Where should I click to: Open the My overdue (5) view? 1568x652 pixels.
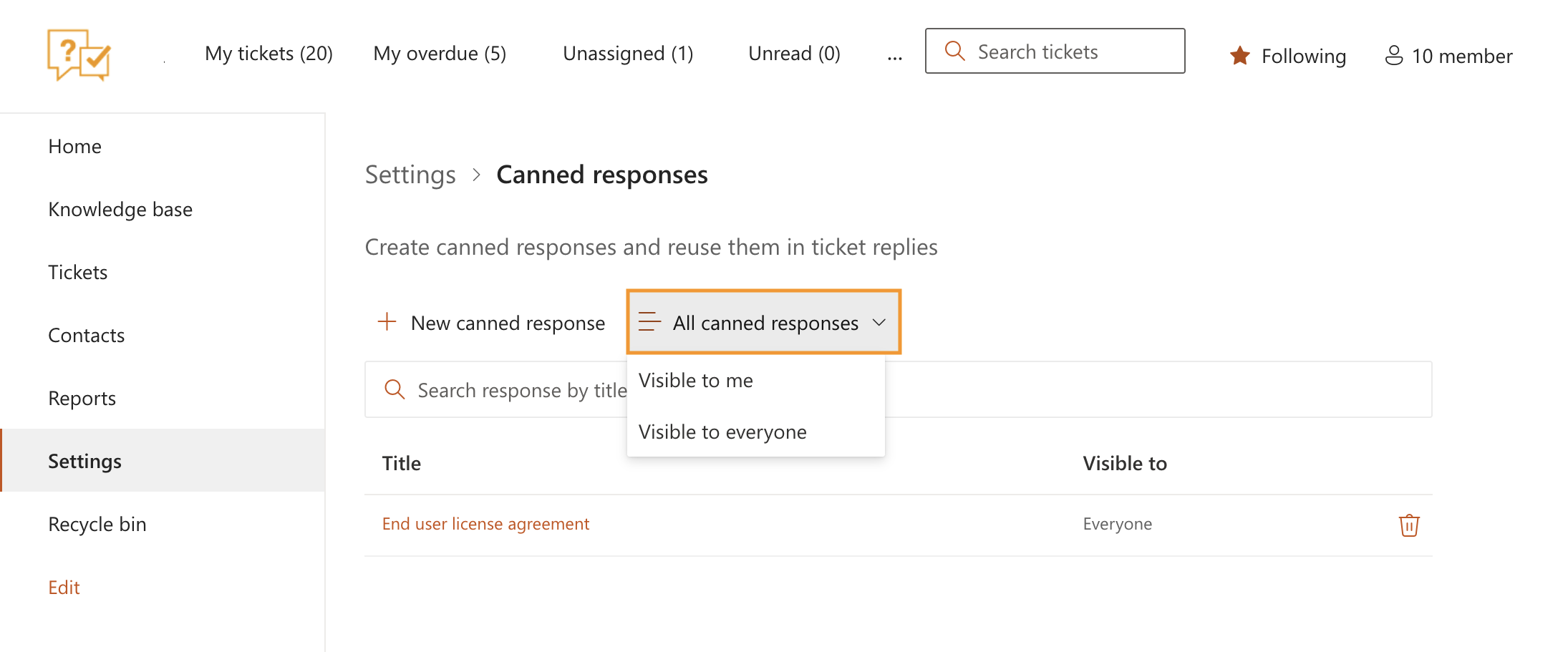440,54
